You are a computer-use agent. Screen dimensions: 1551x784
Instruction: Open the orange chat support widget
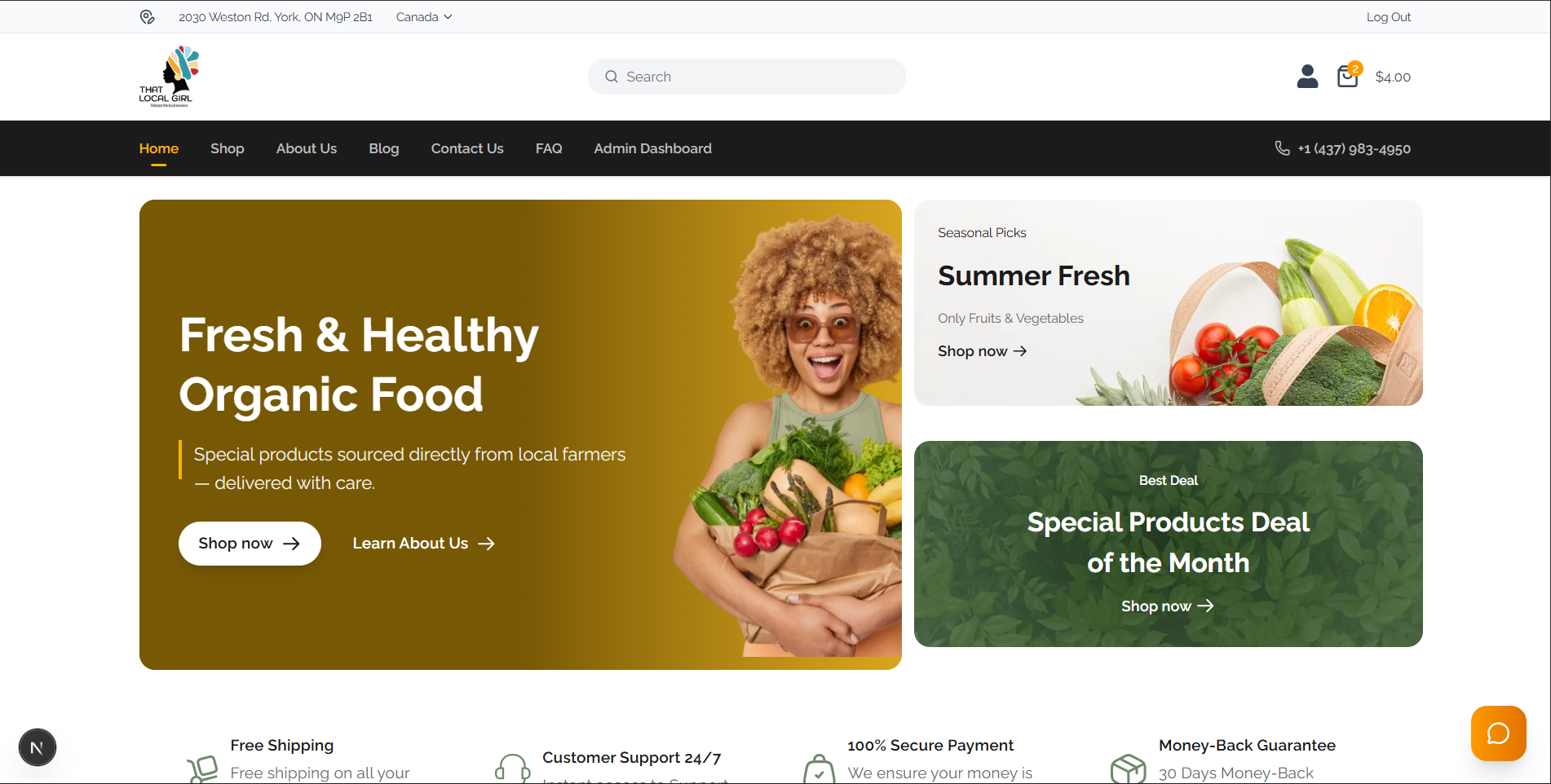pyautogui.click(x=1498, y=733)
